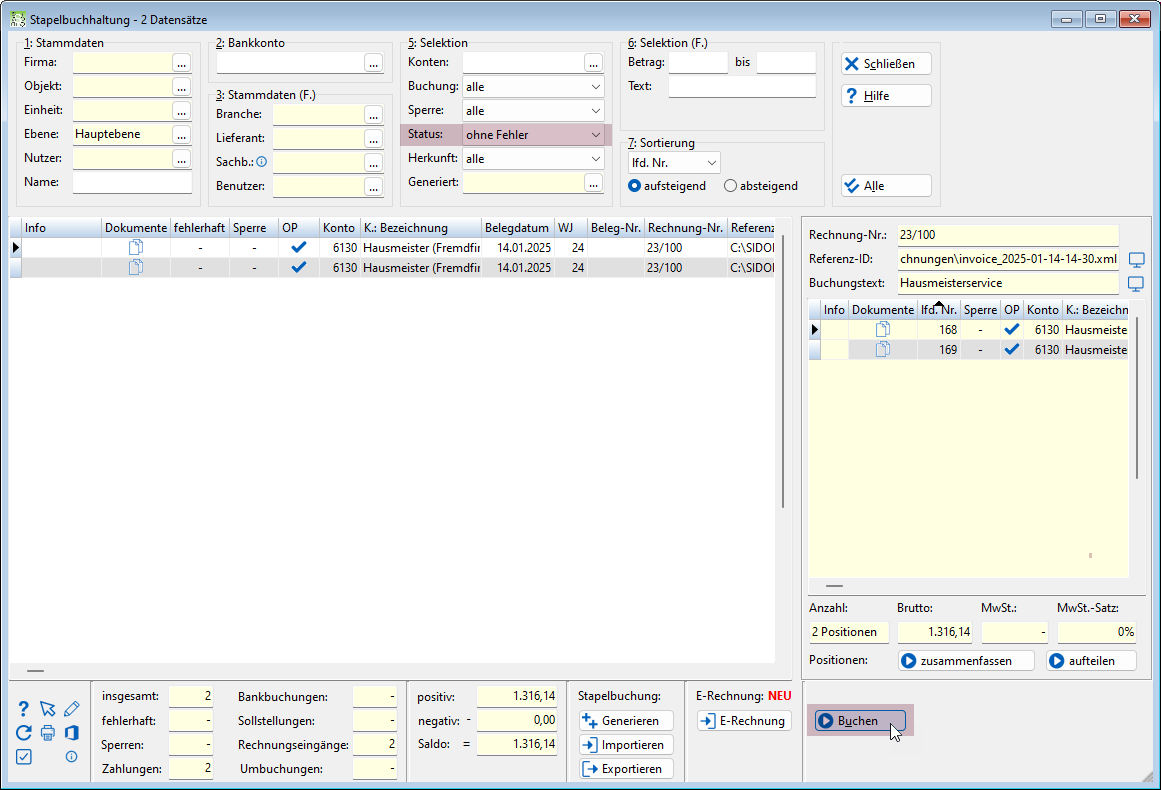Click the refresh circular arrow icon
The image size is (1161, 790).
(x=24, y=733)
